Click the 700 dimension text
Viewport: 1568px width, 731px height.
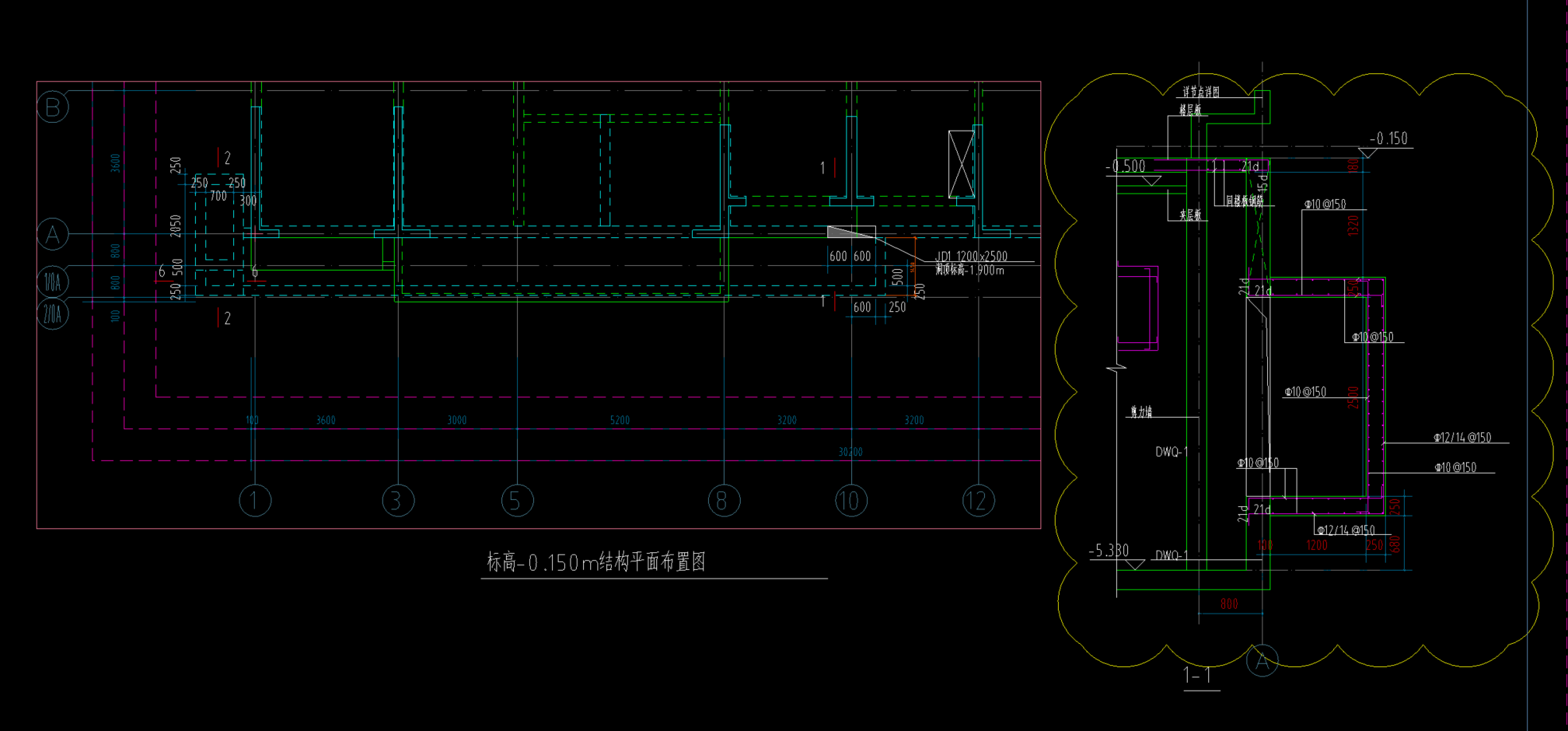(x=218, y=196)
